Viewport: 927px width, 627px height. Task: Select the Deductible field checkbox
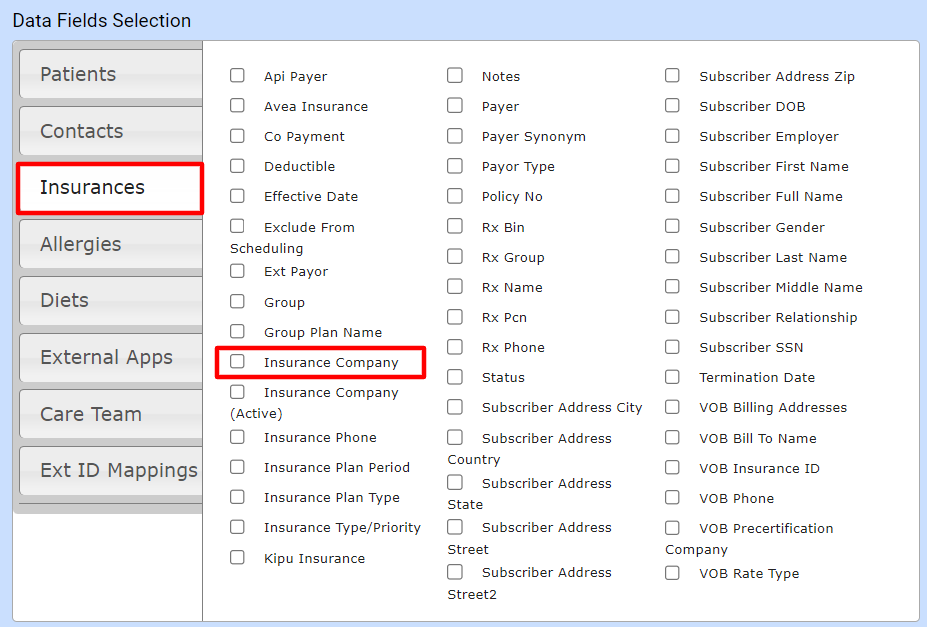tap(238, 166)
